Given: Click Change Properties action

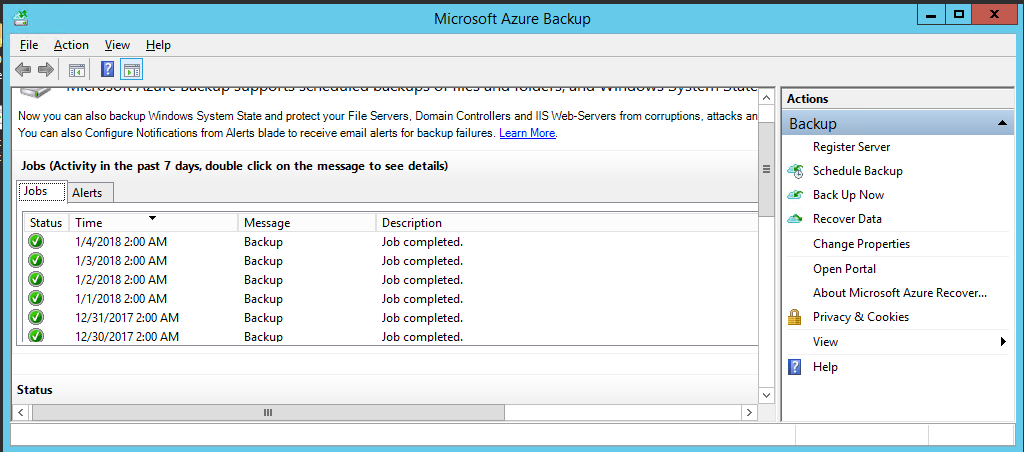Looking at the screenshot, I should pyautogui.click(x=861, y=244).
